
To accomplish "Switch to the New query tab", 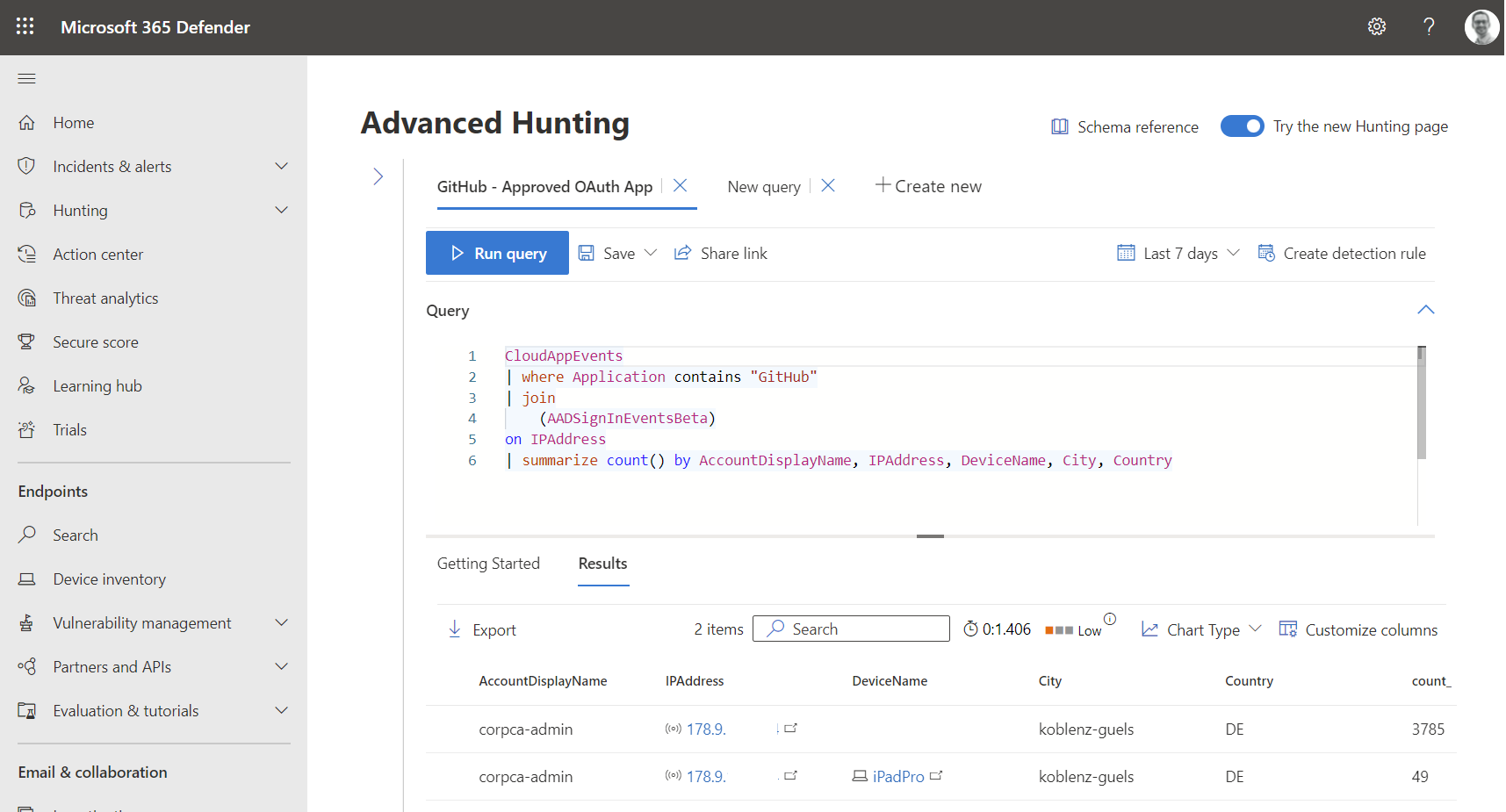I will point(763,187).
